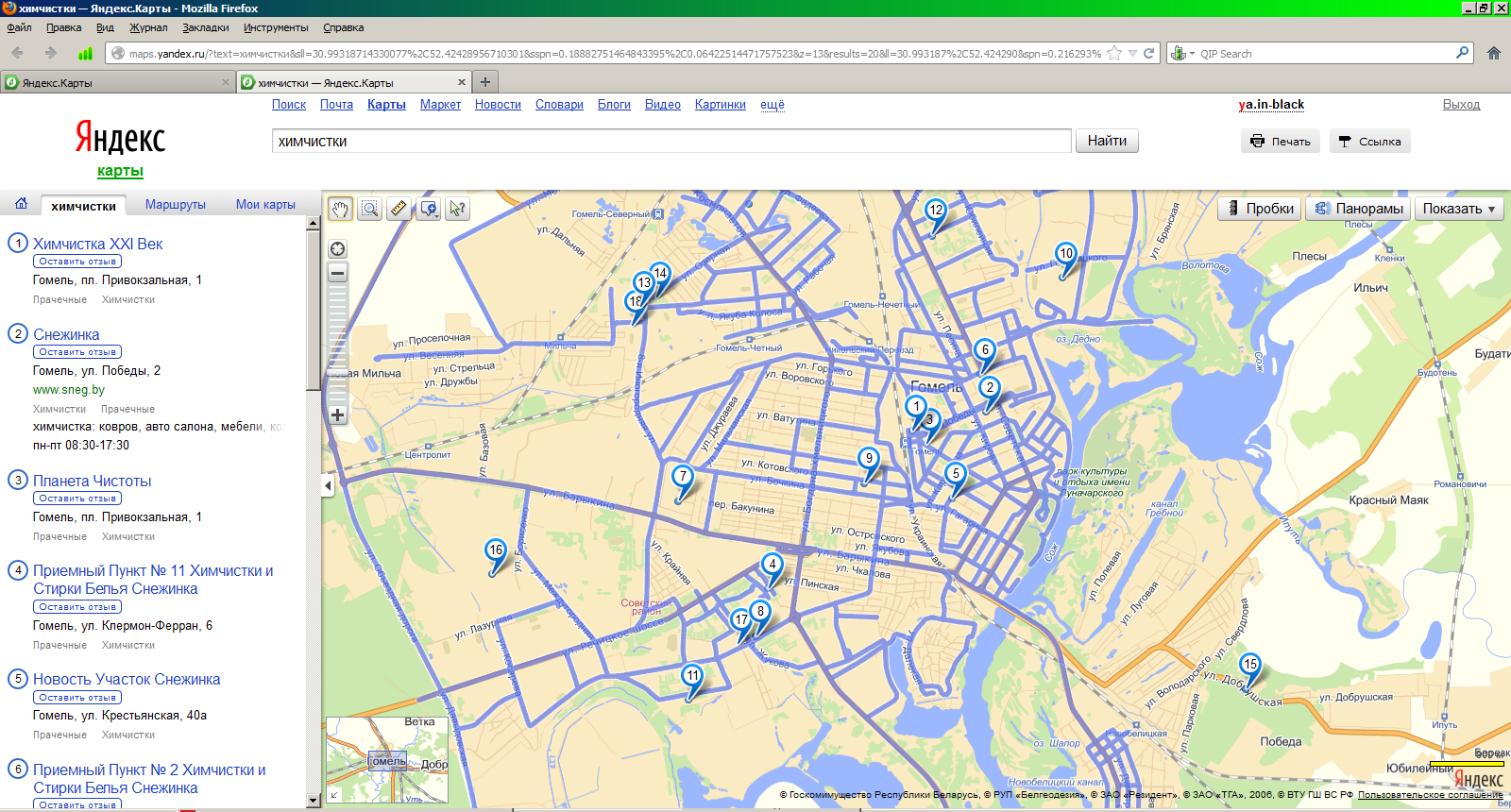
Task: Open map marker number 8
Action: pyautogui.click(x=760, y=611)
